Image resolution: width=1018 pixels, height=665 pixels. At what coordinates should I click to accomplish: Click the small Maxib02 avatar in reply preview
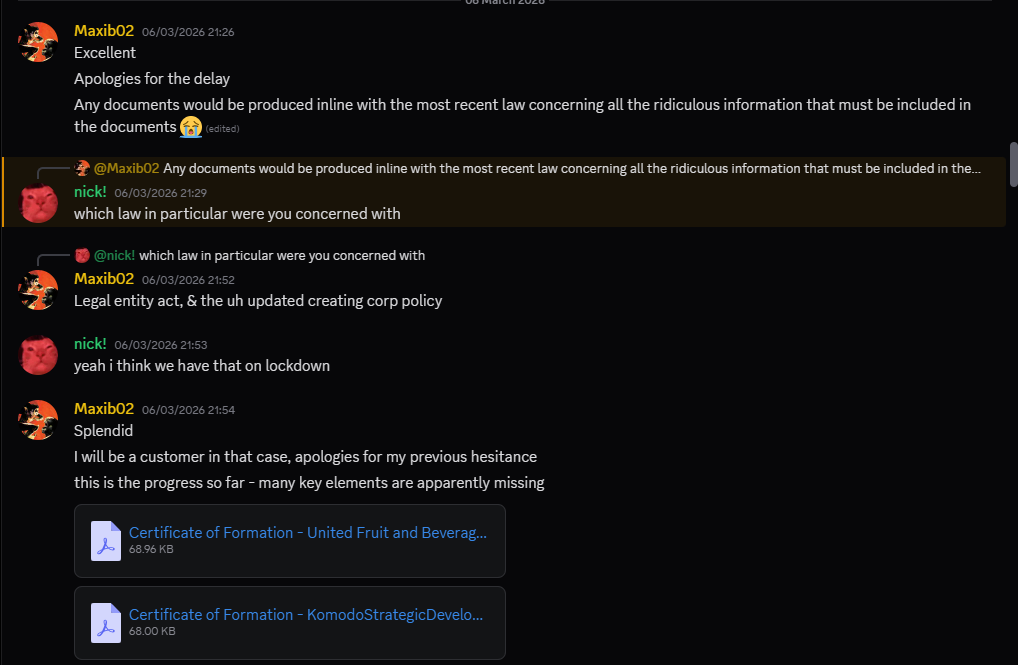pos(83,168)
